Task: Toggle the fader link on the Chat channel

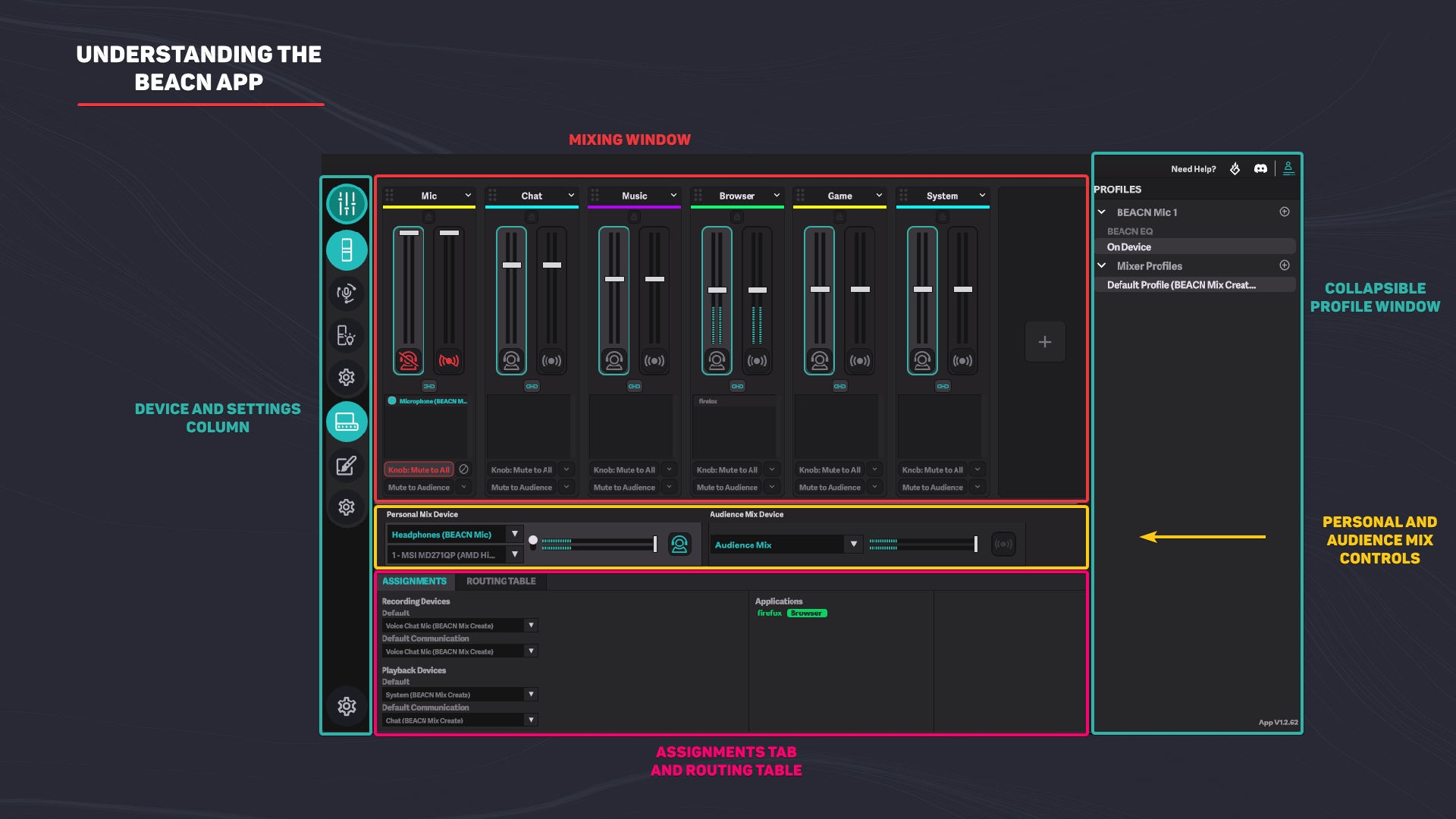Action: [x=532, y=385]
